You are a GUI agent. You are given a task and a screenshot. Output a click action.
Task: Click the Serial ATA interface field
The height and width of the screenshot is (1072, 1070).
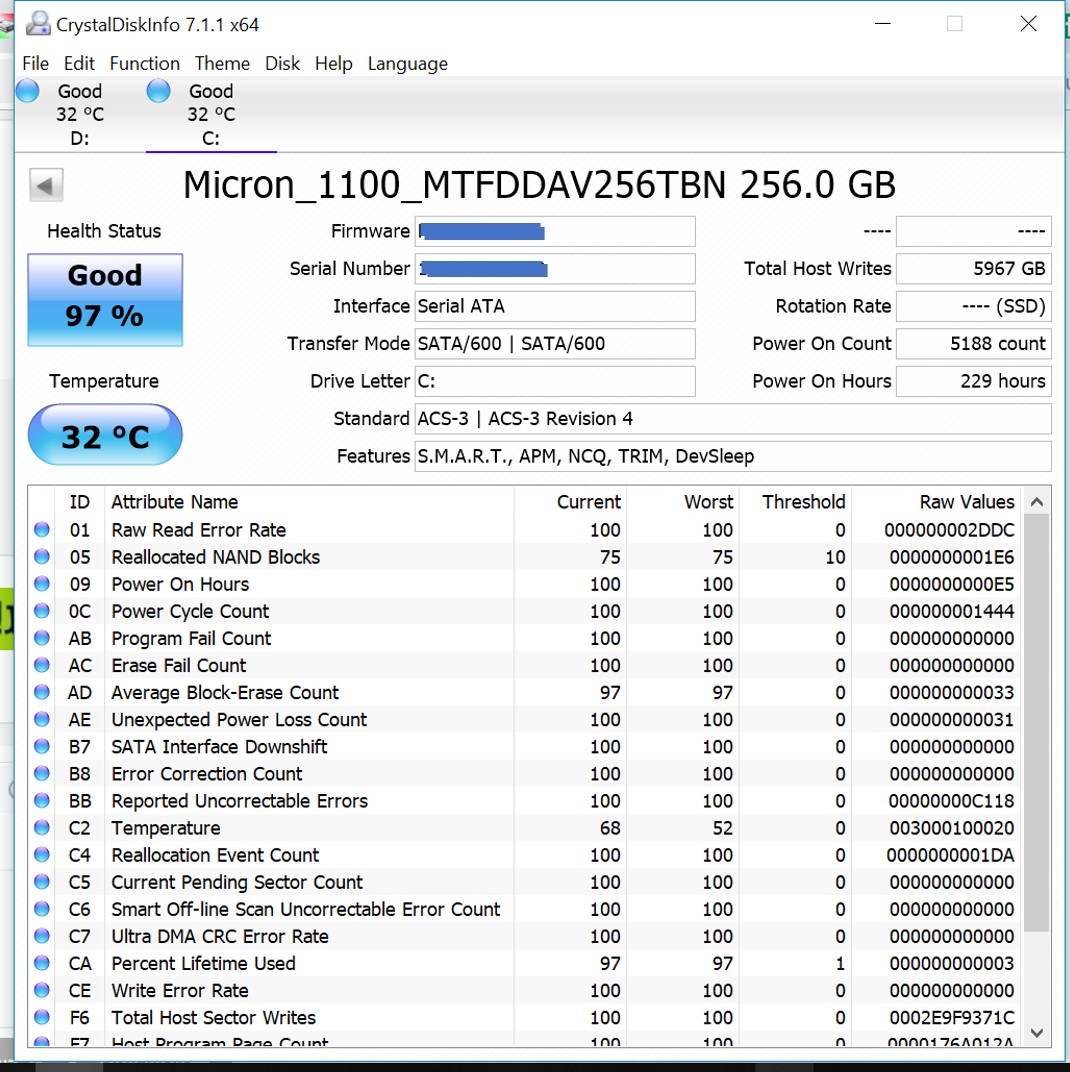pos(554,306)
